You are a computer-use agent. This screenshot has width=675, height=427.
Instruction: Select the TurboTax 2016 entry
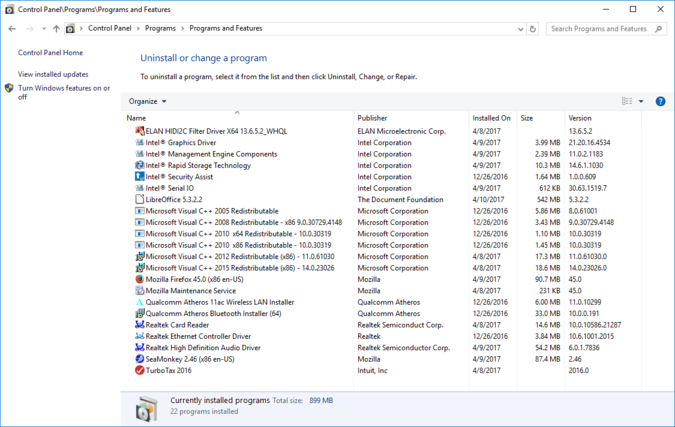[168, 370]
